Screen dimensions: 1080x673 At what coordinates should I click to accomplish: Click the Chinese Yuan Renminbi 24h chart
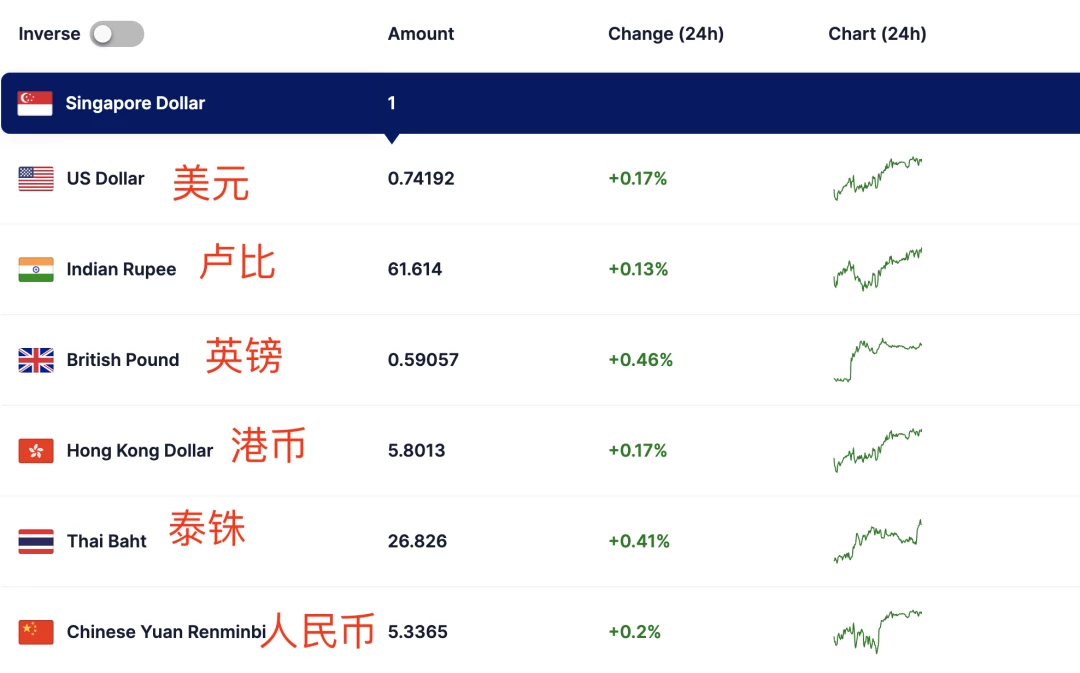pos(877,631)
